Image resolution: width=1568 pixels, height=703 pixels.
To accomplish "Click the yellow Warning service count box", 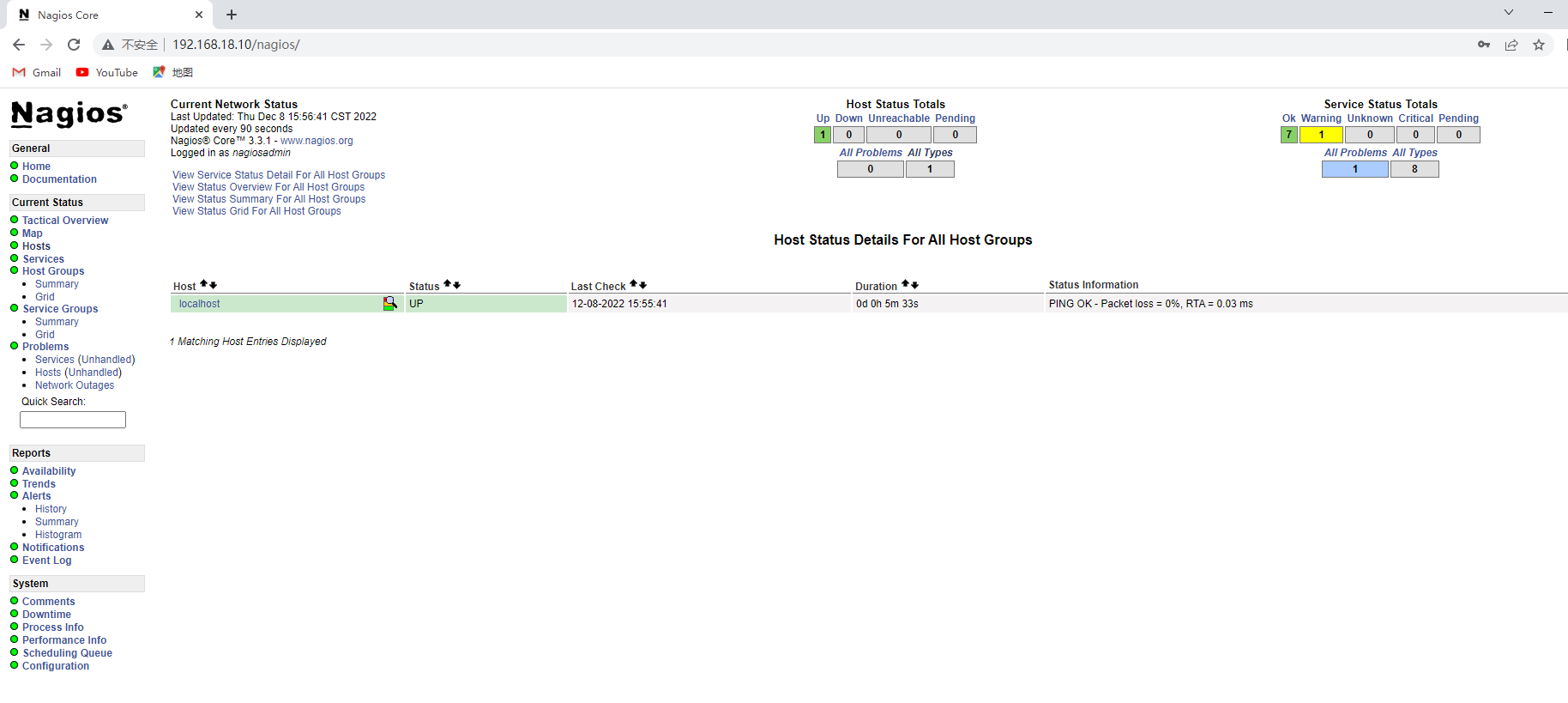I will [1321, 135].
